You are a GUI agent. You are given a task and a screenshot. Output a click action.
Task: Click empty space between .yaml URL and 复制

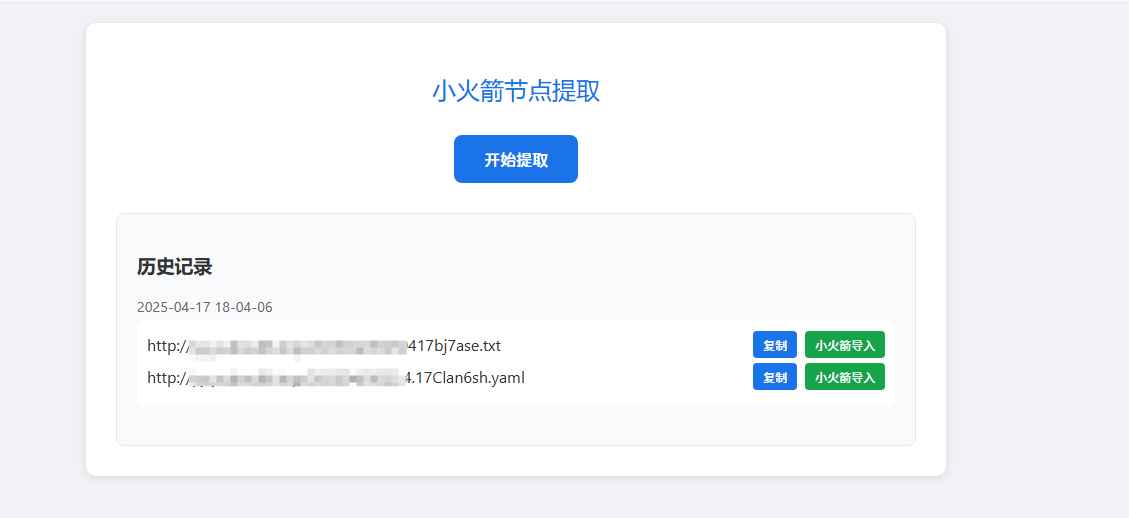pos(640,378)
